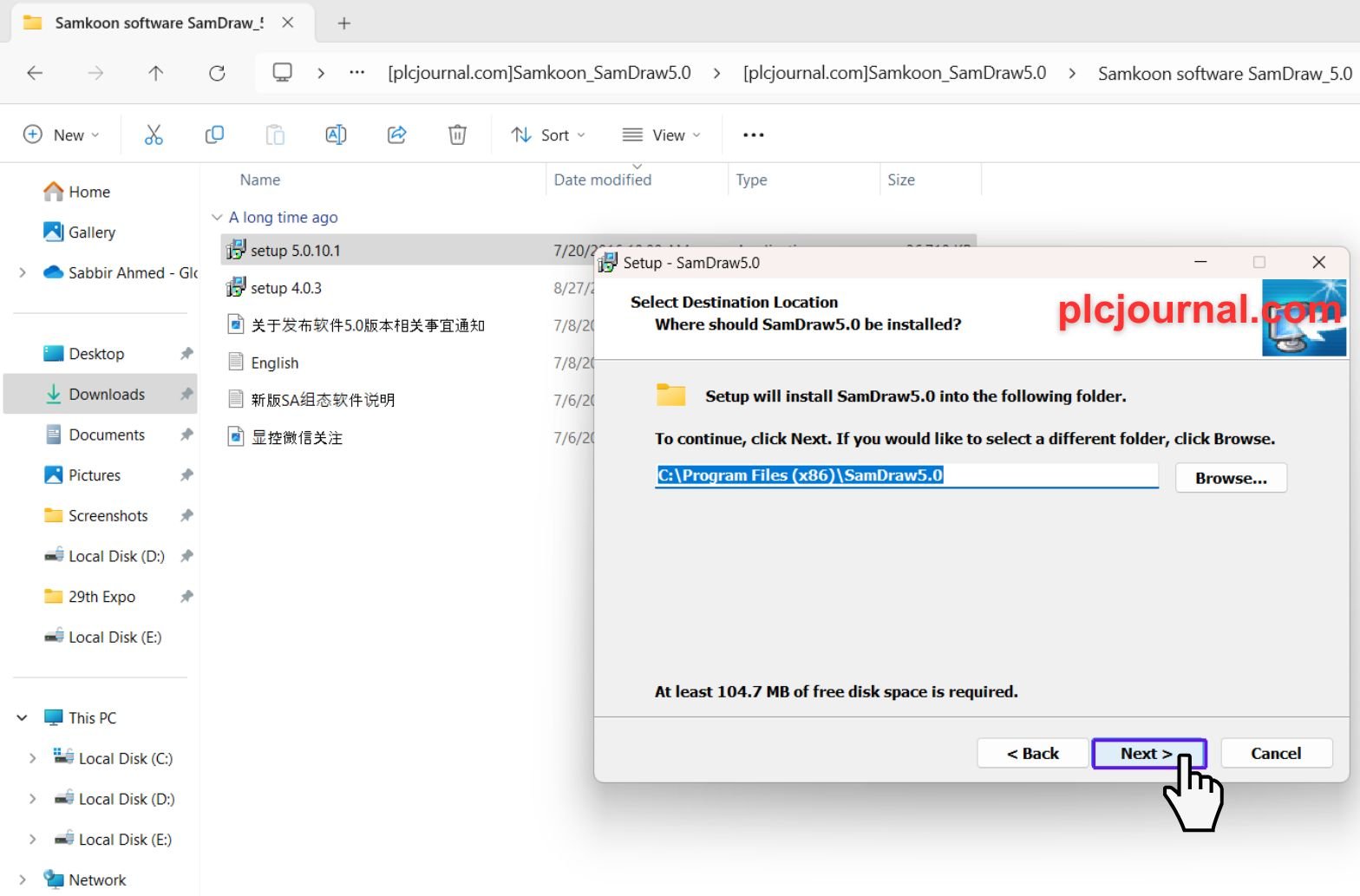Click Back in the SamDraw5.0 setup

[1032, 754]
